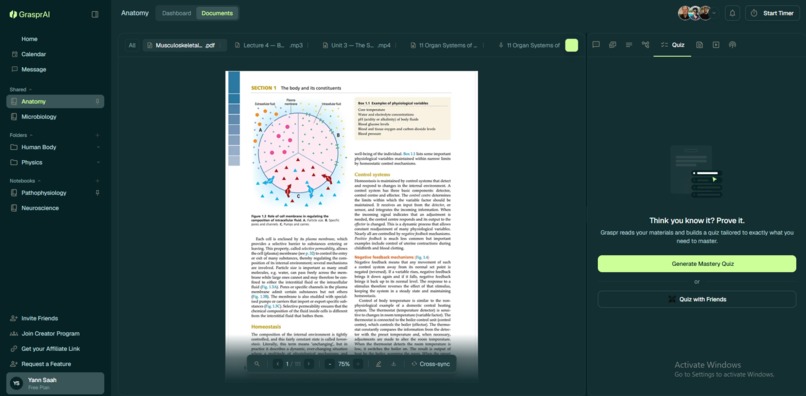Image resolution: width=806 pixels, height=396 pixels.
Task: Click the search magnifier in PDF toolbar
Action: point(257,364)
